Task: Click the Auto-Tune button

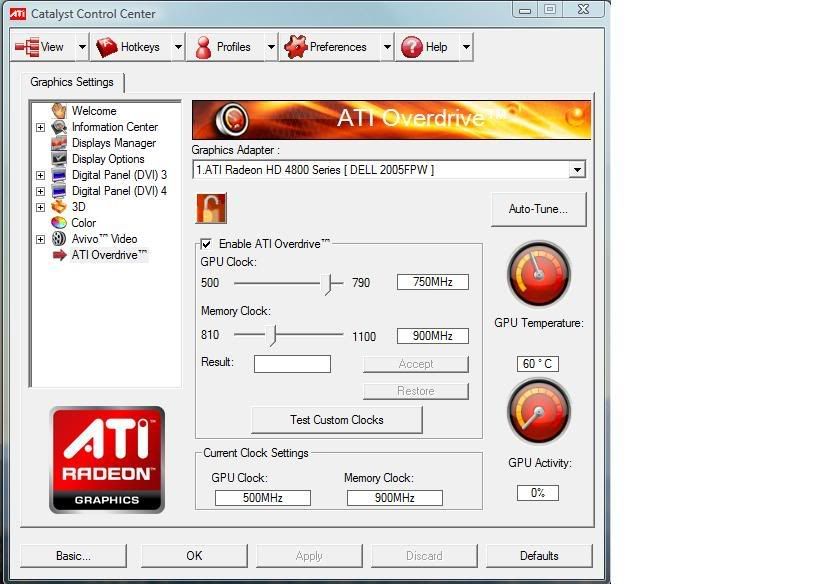Action: [538, 209]
